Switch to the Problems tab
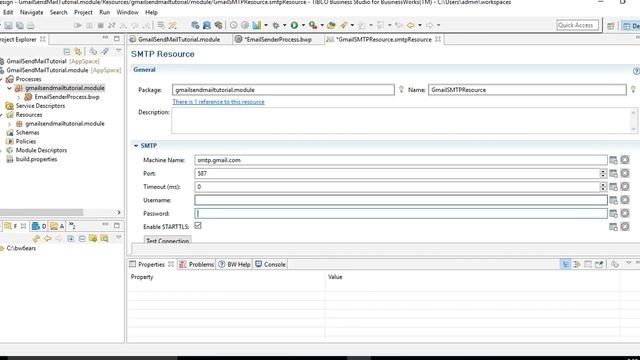The image size is (640, 360). click(x=197, y=264)
